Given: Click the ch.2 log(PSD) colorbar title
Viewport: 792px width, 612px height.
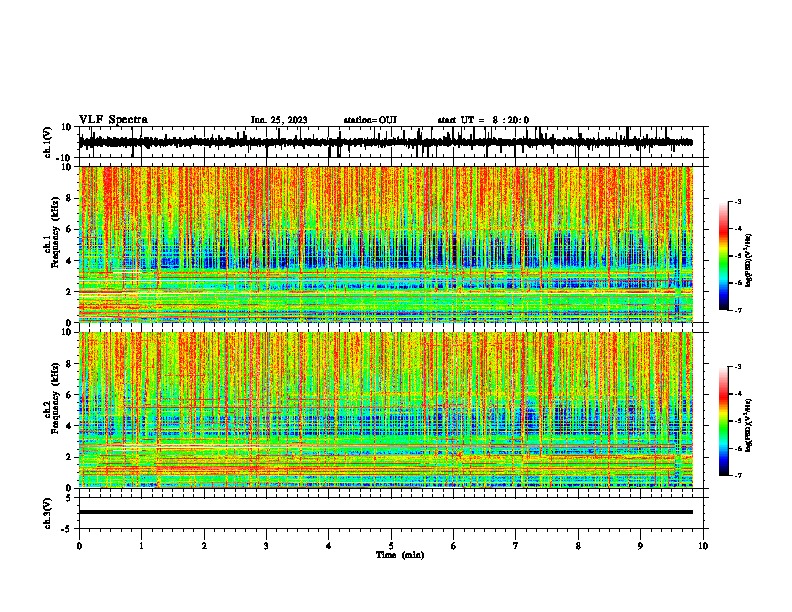Looking at the screenshot, I should [x=749, y=425].
